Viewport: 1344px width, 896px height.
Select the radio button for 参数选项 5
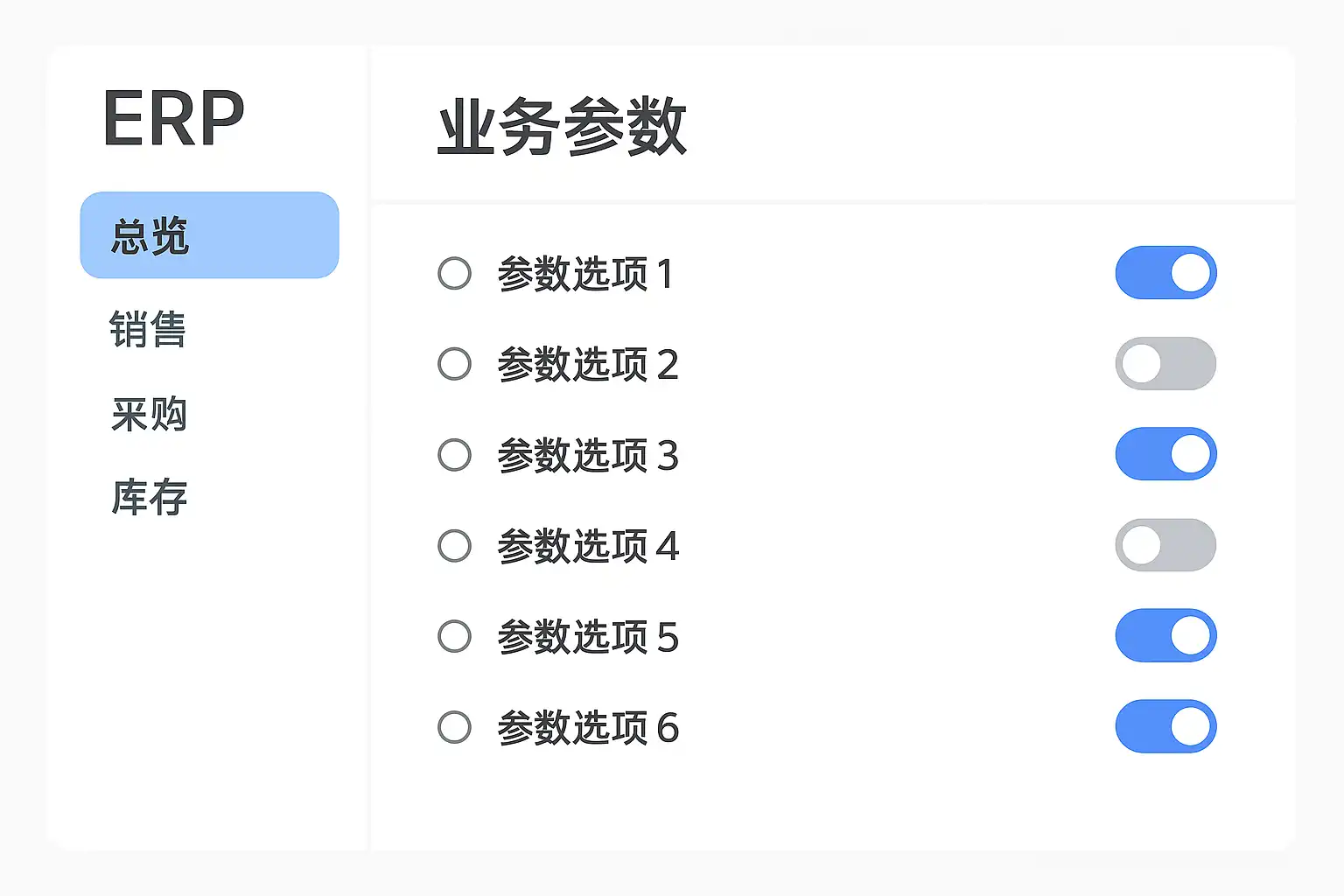454,636
